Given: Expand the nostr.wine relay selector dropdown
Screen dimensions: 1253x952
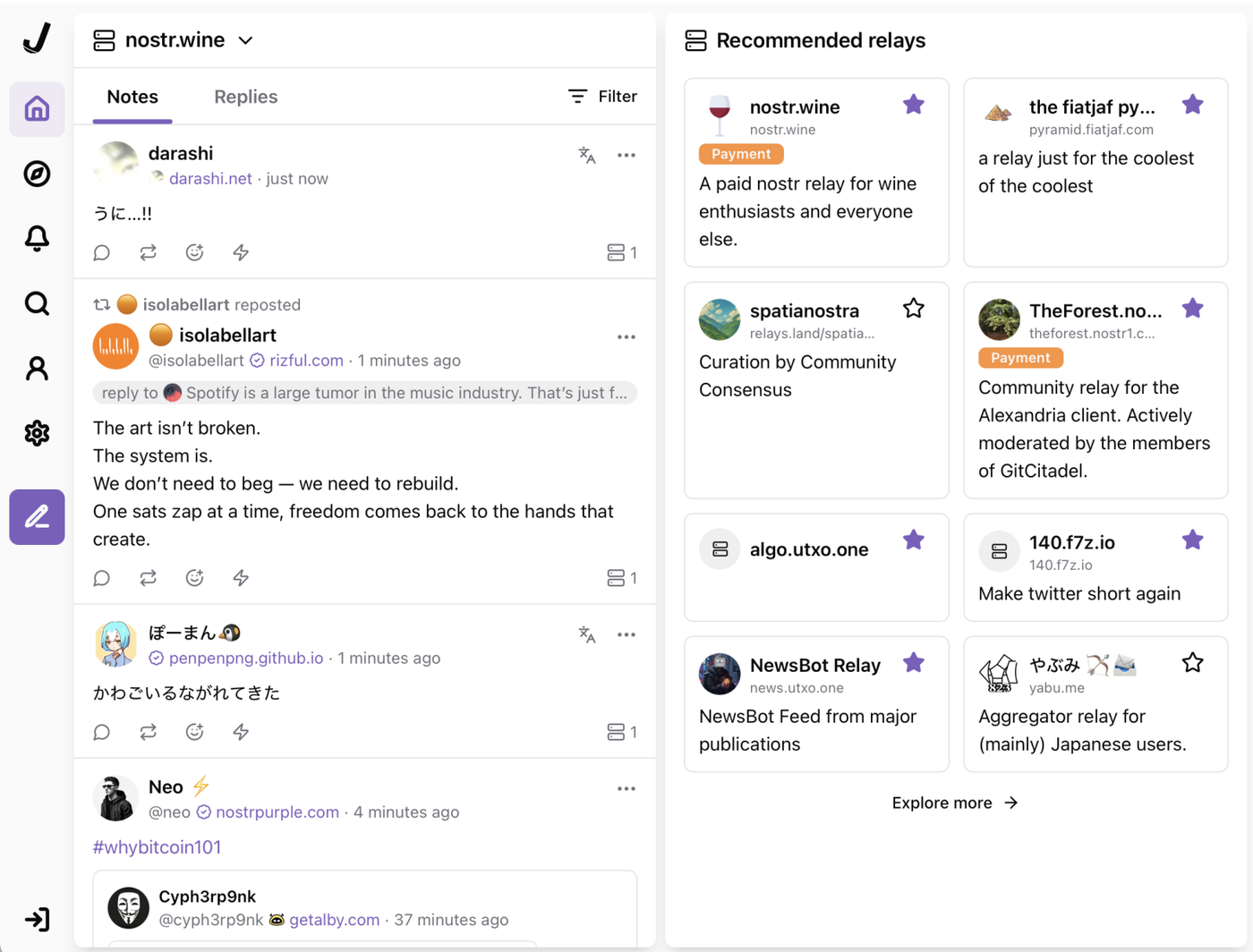Looking at the screenshot, I should click(x=246, y=40).
